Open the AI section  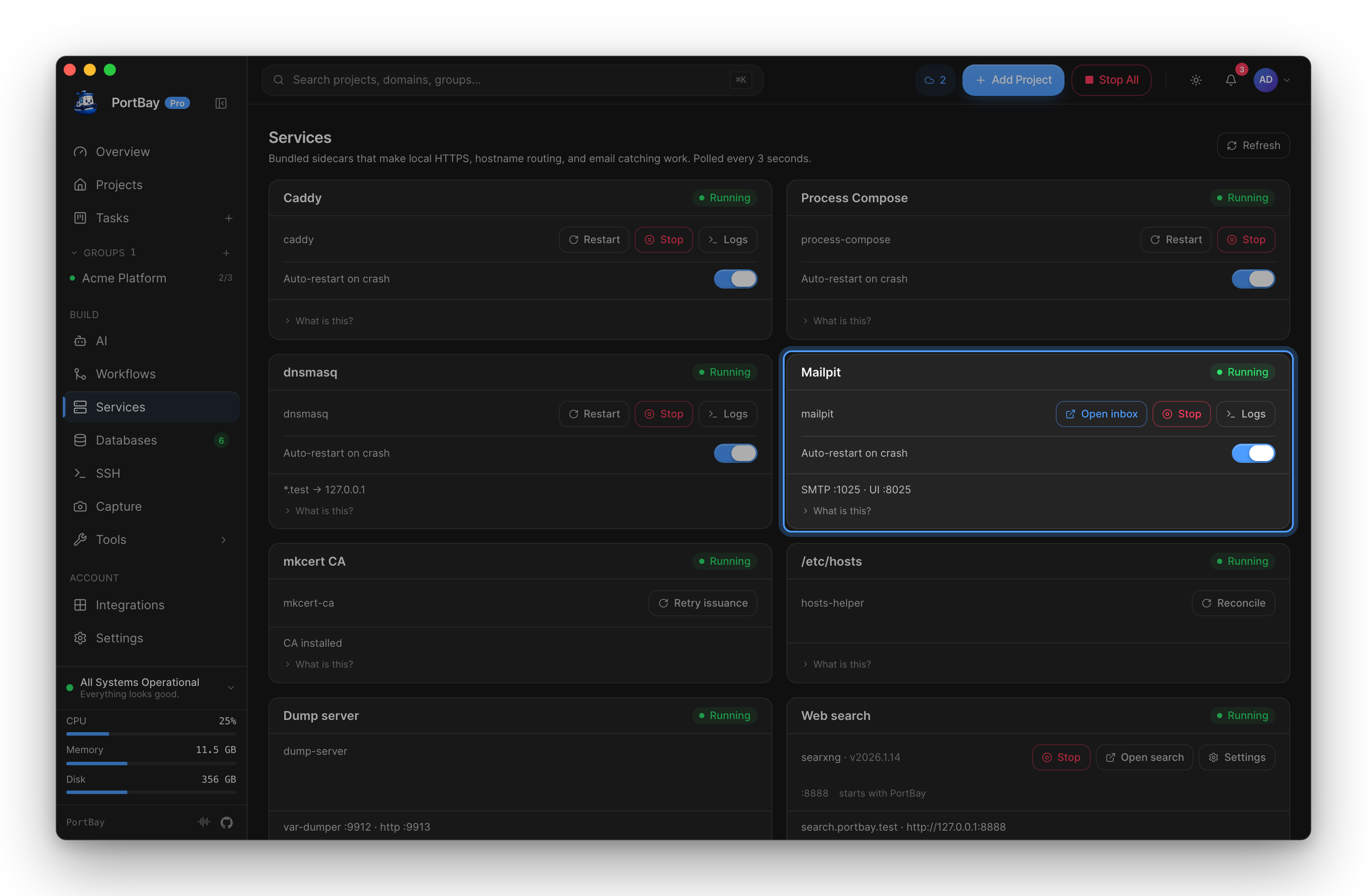[x=151, y=341]
